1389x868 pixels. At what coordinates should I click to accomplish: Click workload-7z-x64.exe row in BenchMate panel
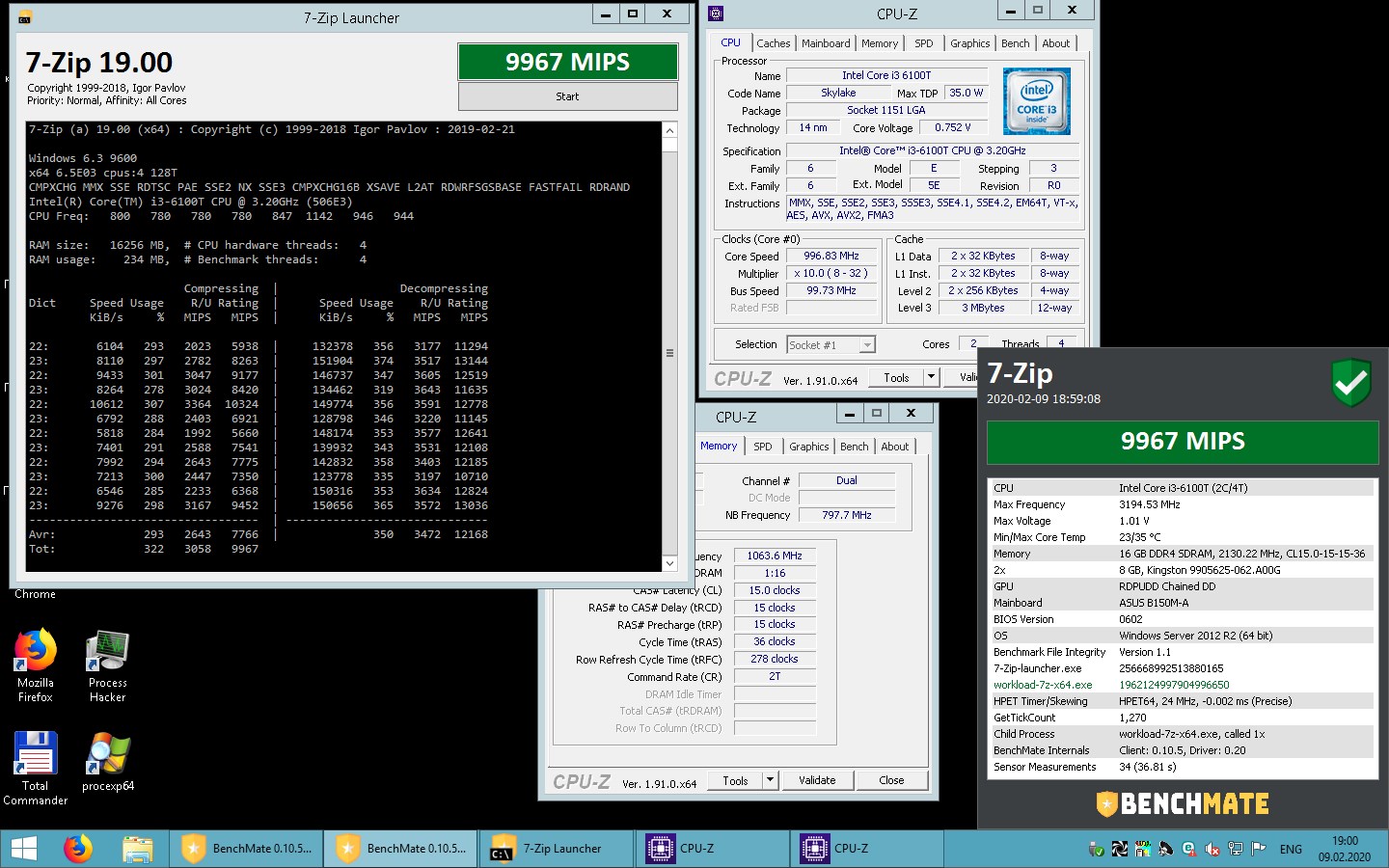click(1183, 685)
